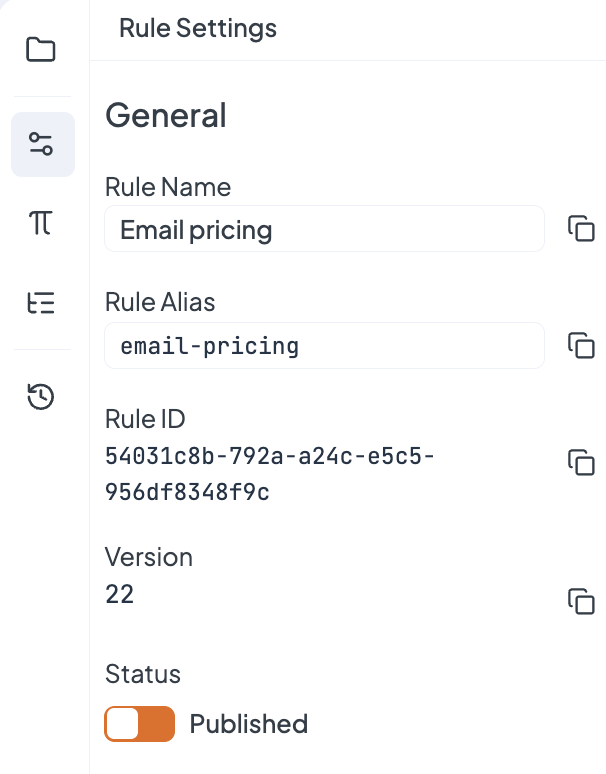Open the folder icon in sidebar

click(x=41, y=49)
